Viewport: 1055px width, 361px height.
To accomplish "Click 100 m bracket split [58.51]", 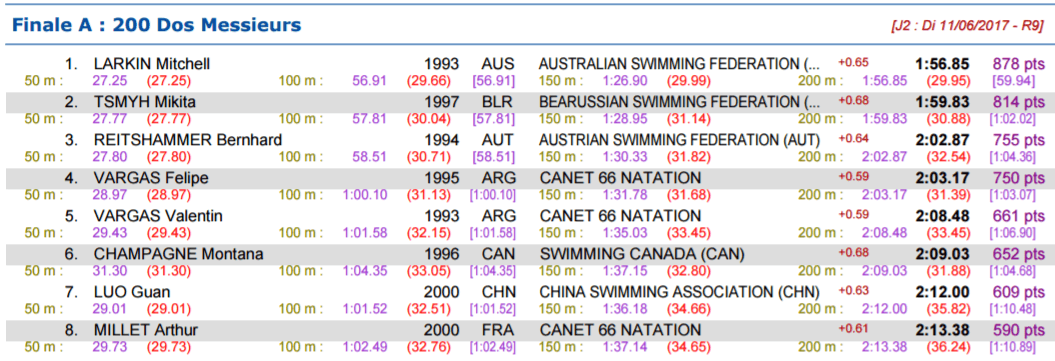I will [x=493, y=157].
